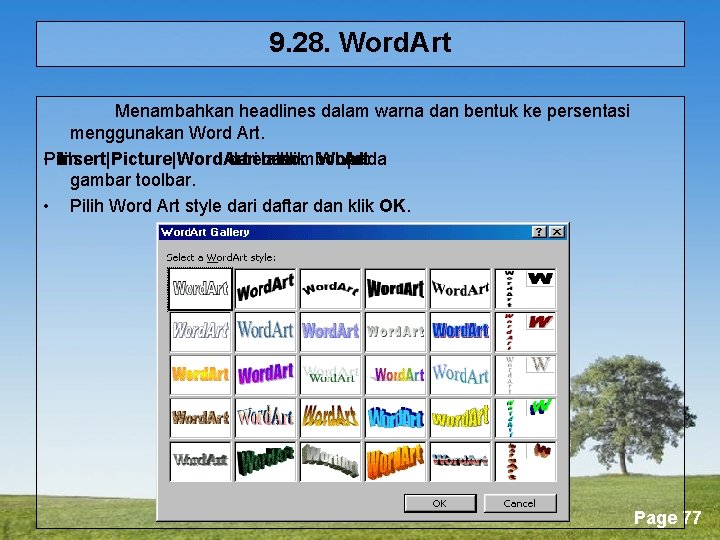This screenshot has width=720, height=540.
Task: Select the blue-gray serif WordArt style
Action: coord(265,332)
